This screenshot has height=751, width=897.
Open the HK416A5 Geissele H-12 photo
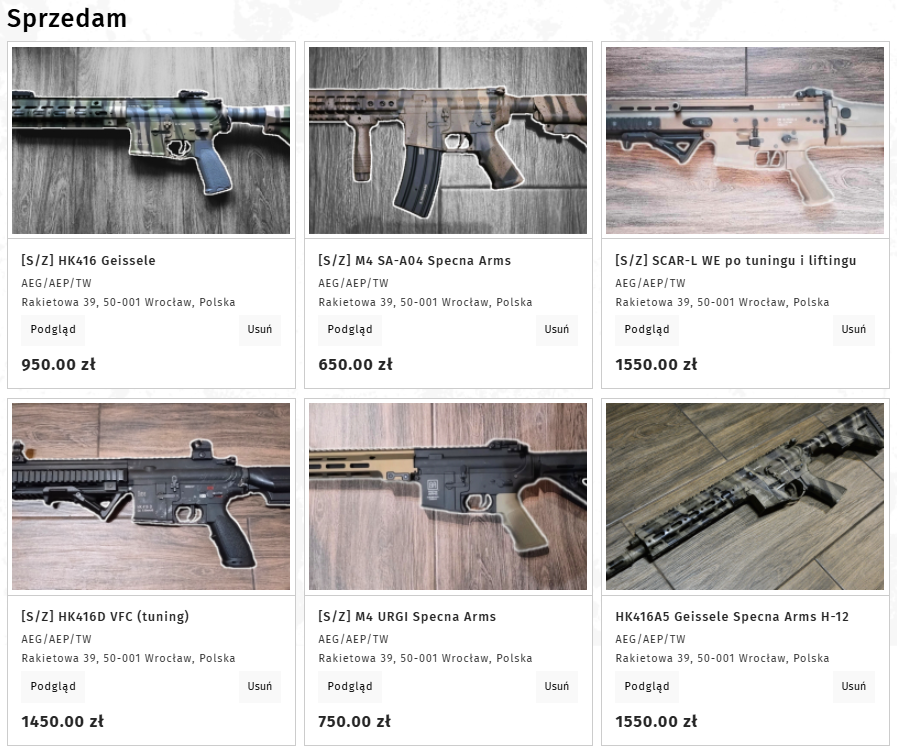(x=745, y=496)
